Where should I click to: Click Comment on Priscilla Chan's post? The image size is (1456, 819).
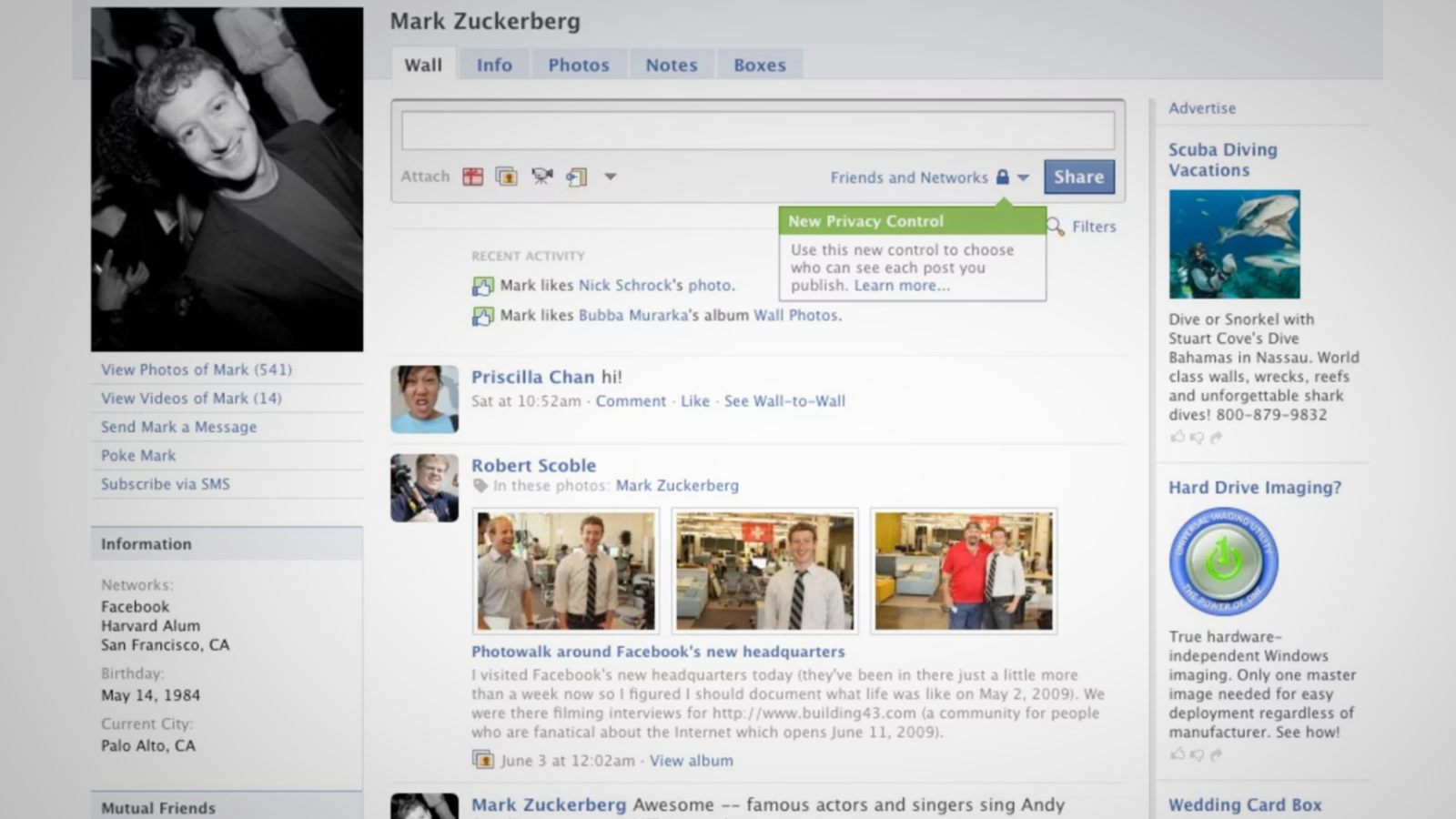631,401
